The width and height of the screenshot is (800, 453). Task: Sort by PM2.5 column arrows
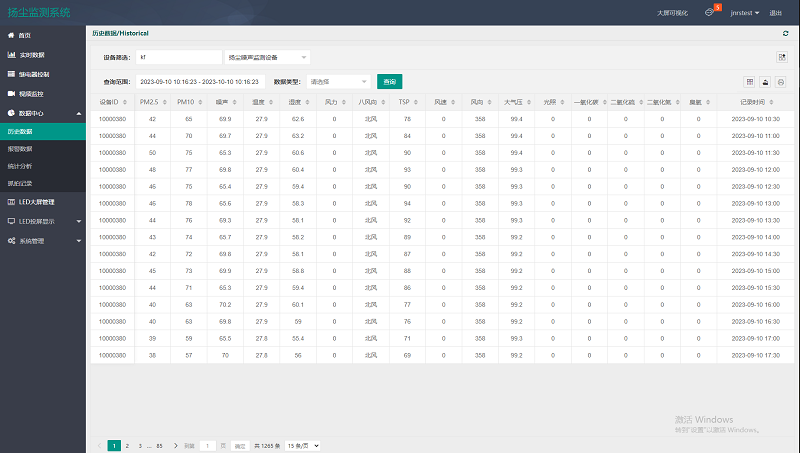click(165, 103)
